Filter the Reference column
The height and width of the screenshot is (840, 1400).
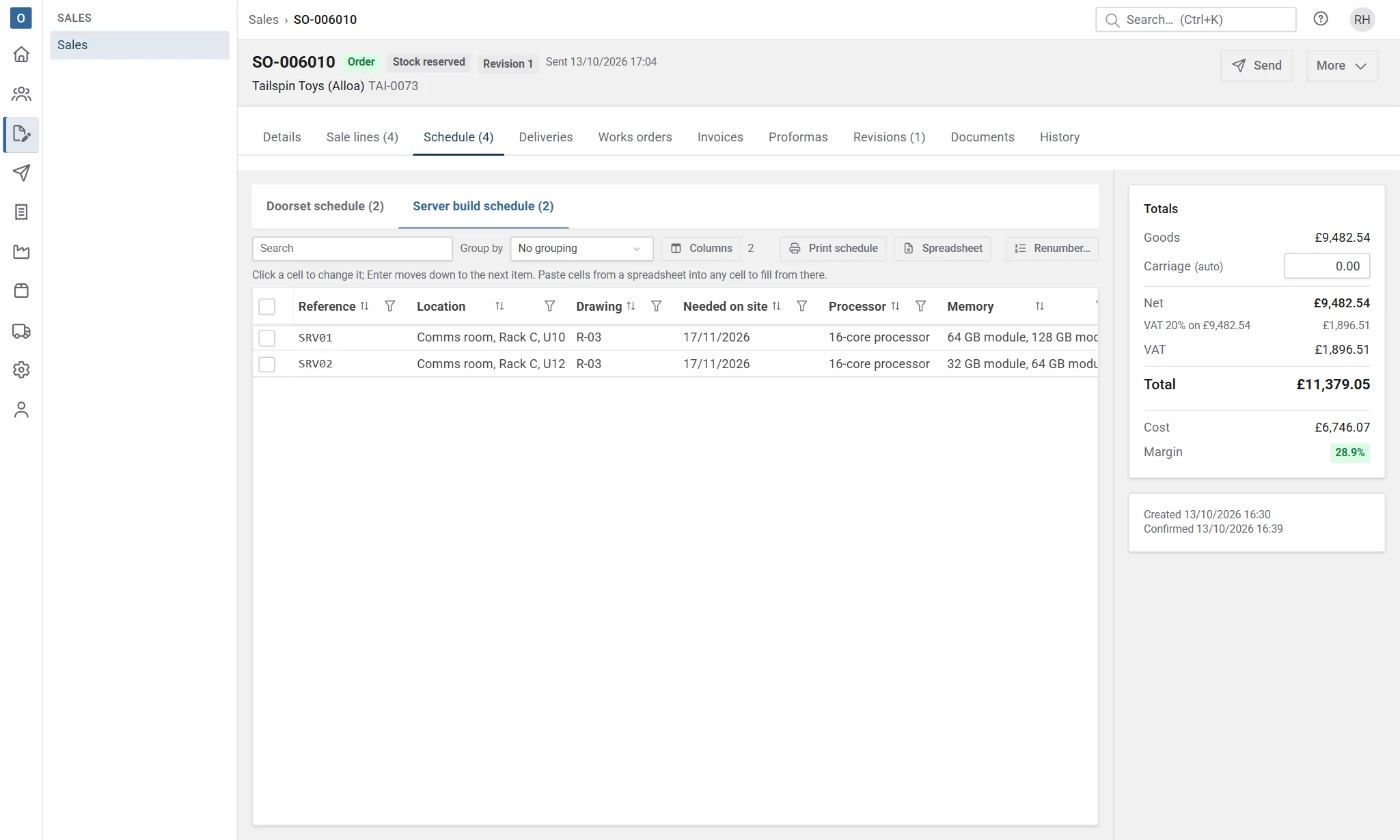pos(390,306)
